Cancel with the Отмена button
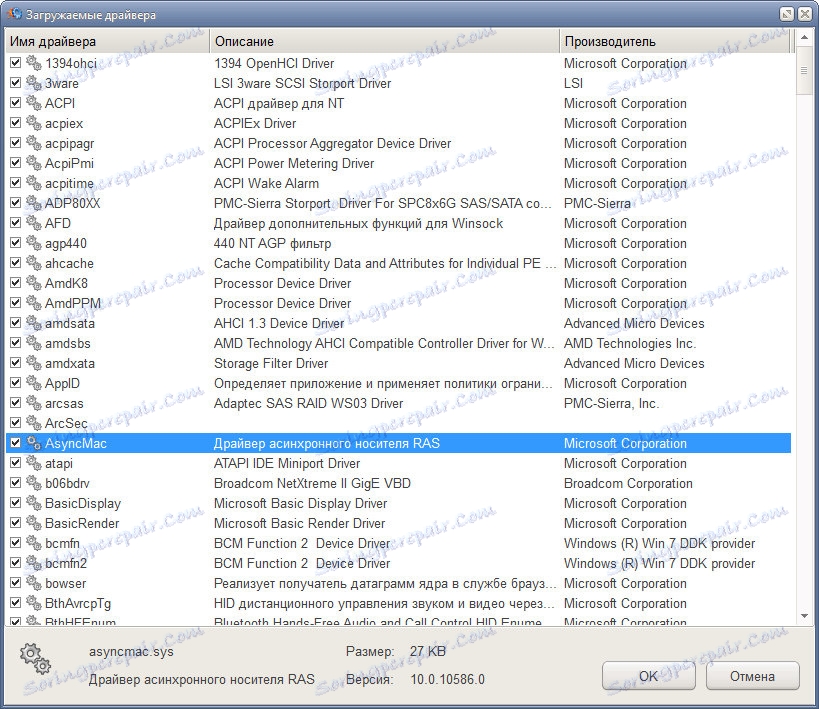819x709 pixels. click(x=753, y=676)
